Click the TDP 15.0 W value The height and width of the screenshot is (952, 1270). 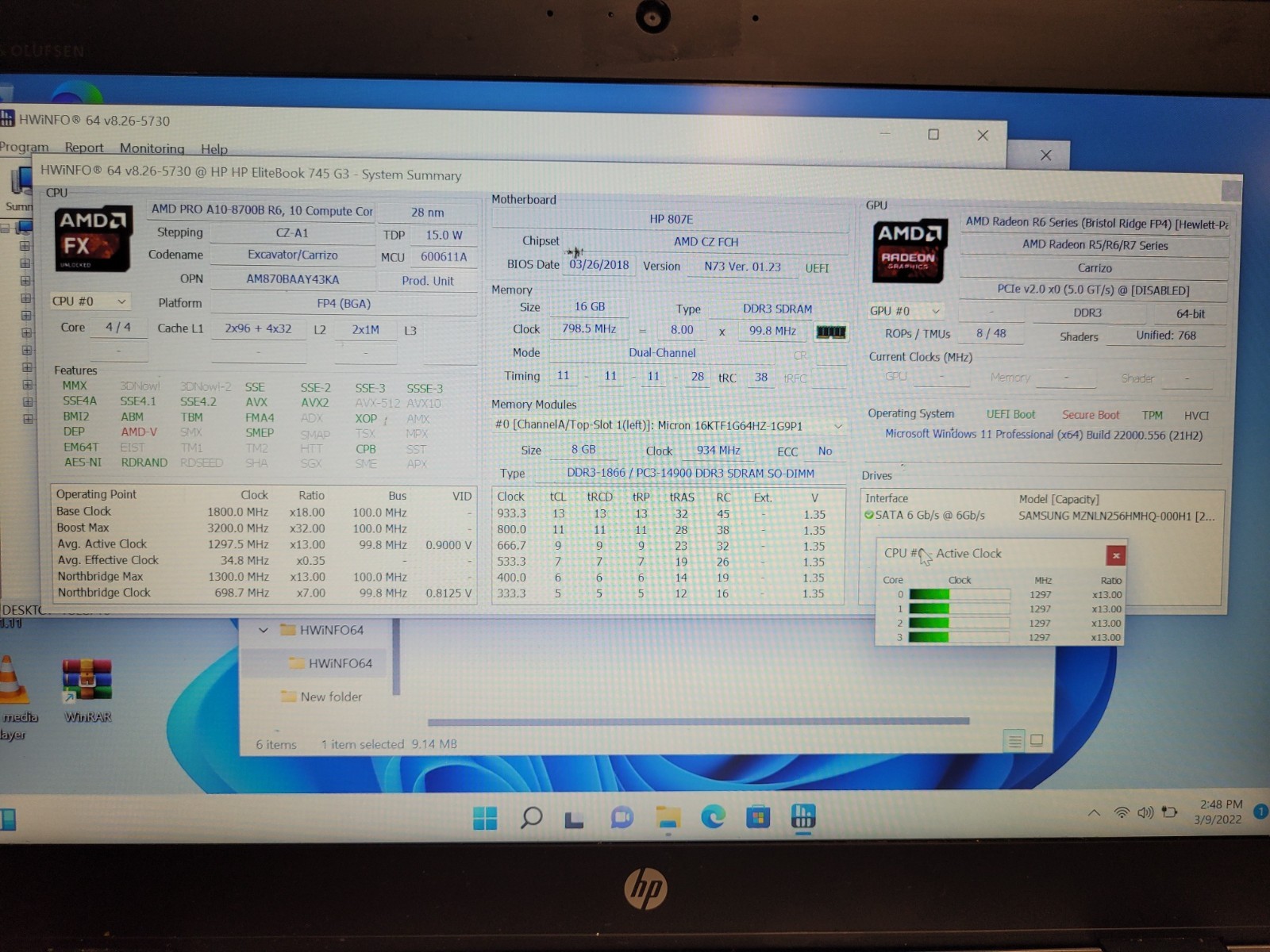click(x=444, y=236)
